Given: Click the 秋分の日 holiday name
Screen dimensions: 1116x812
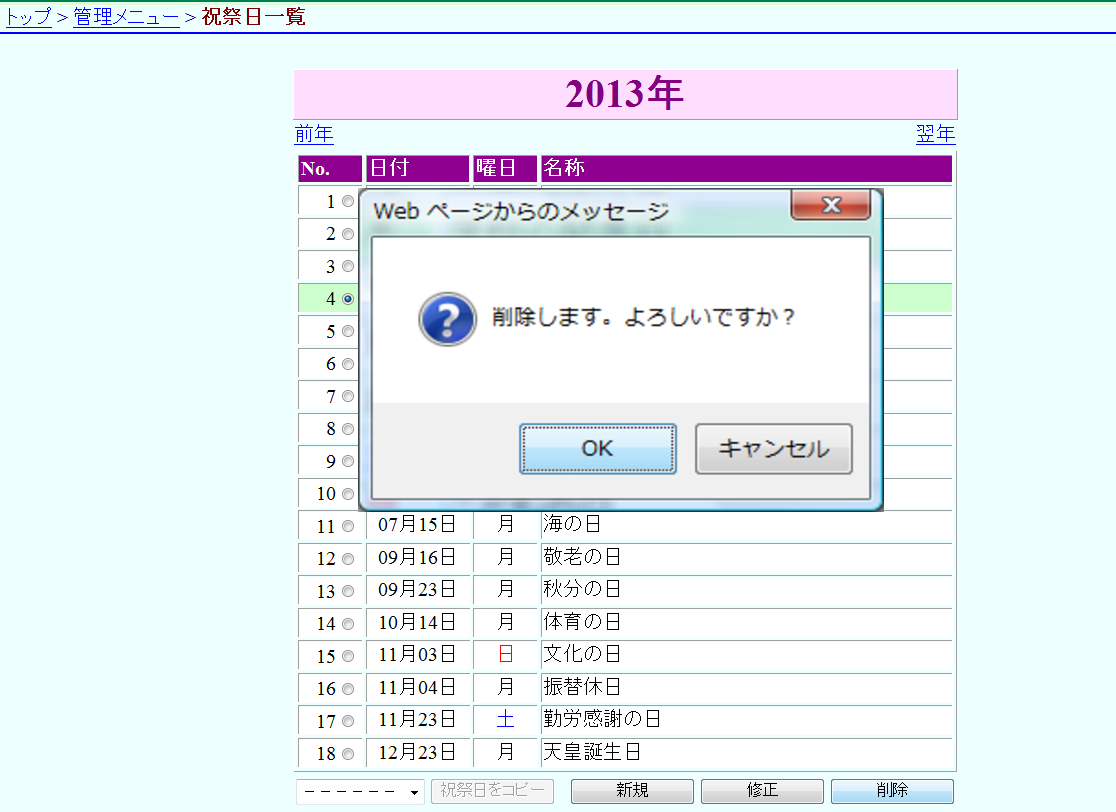Looking at the screenshot, I should click(x=581, y=589).
